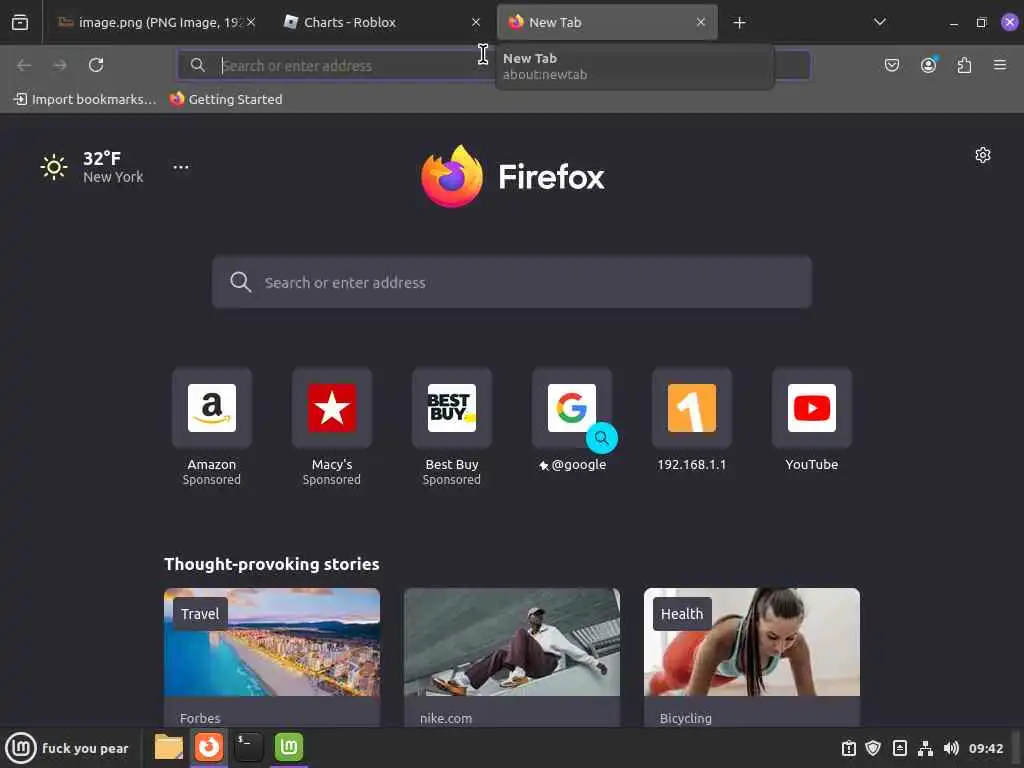Open the volume speaker tray icon

click(x=951, y=748)
